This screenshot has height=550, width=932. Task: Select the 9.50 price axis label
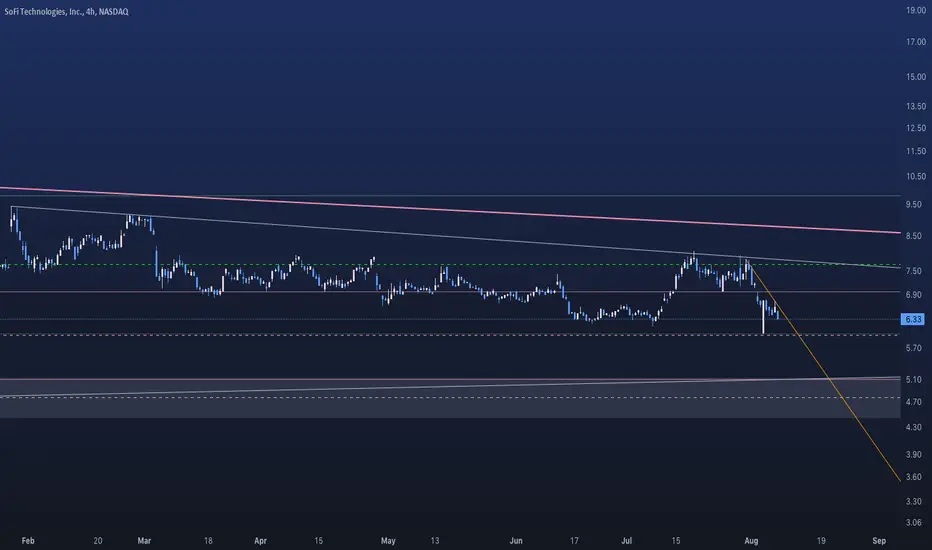pyautogui.click(x=913, y=204)
